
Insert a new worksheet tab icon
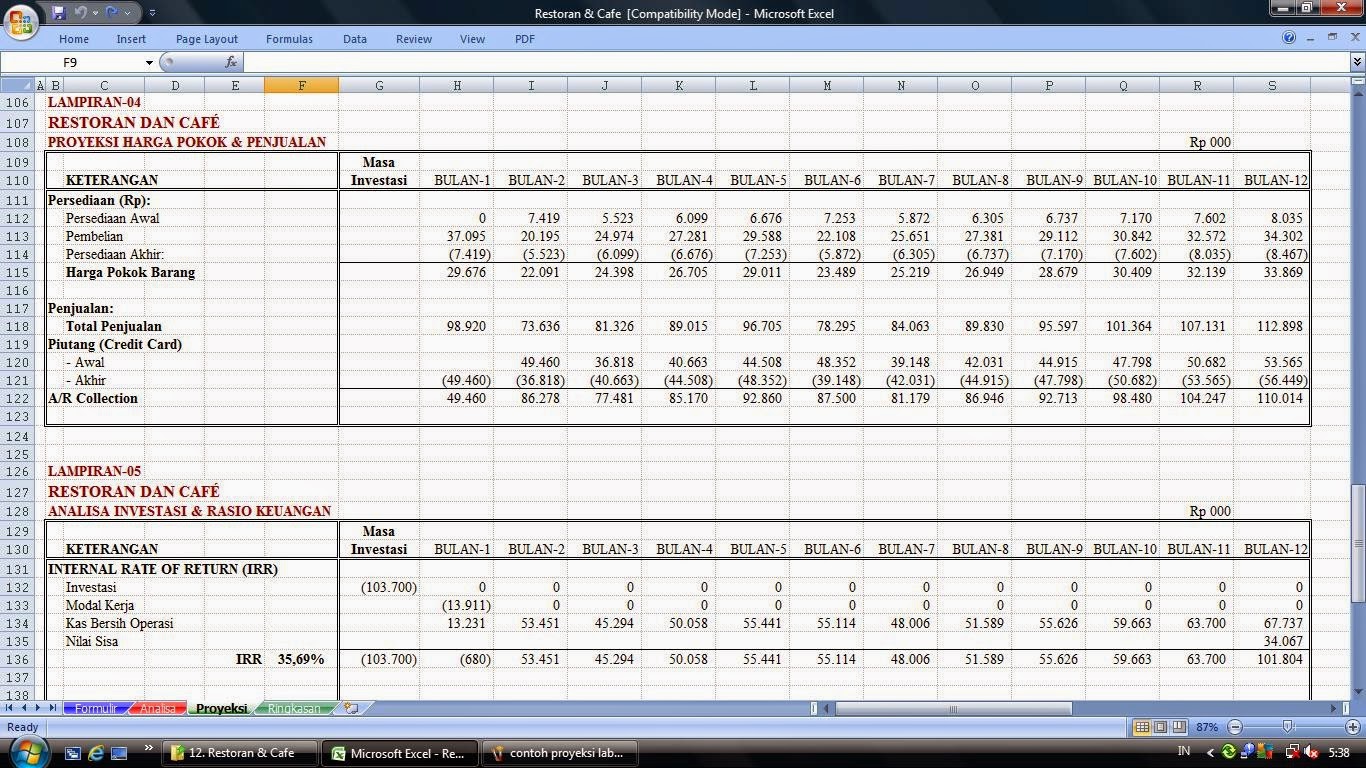coord(350,708)
